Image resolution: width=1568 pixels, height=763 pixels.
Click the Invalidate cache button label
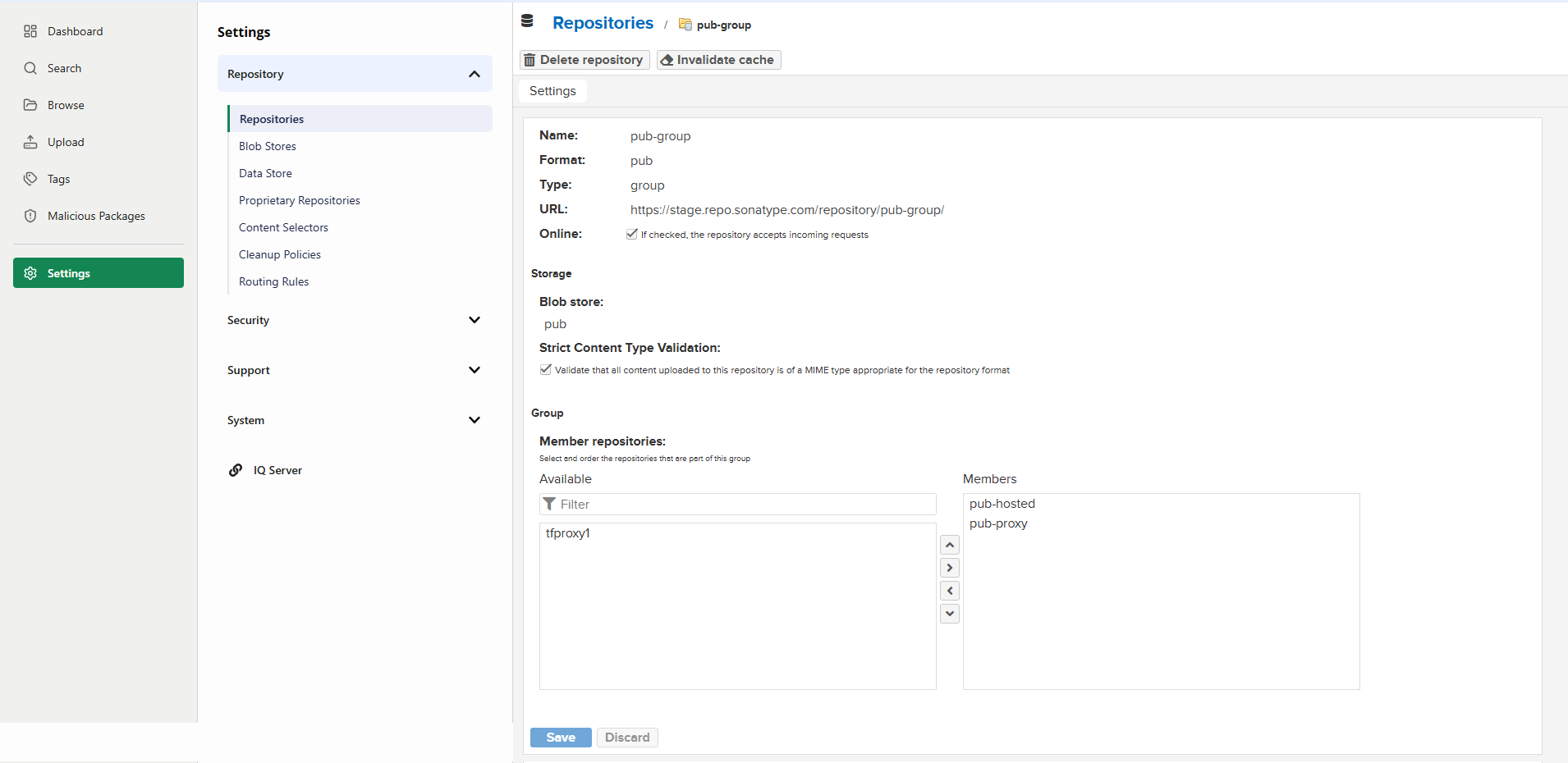pos(725,60)
